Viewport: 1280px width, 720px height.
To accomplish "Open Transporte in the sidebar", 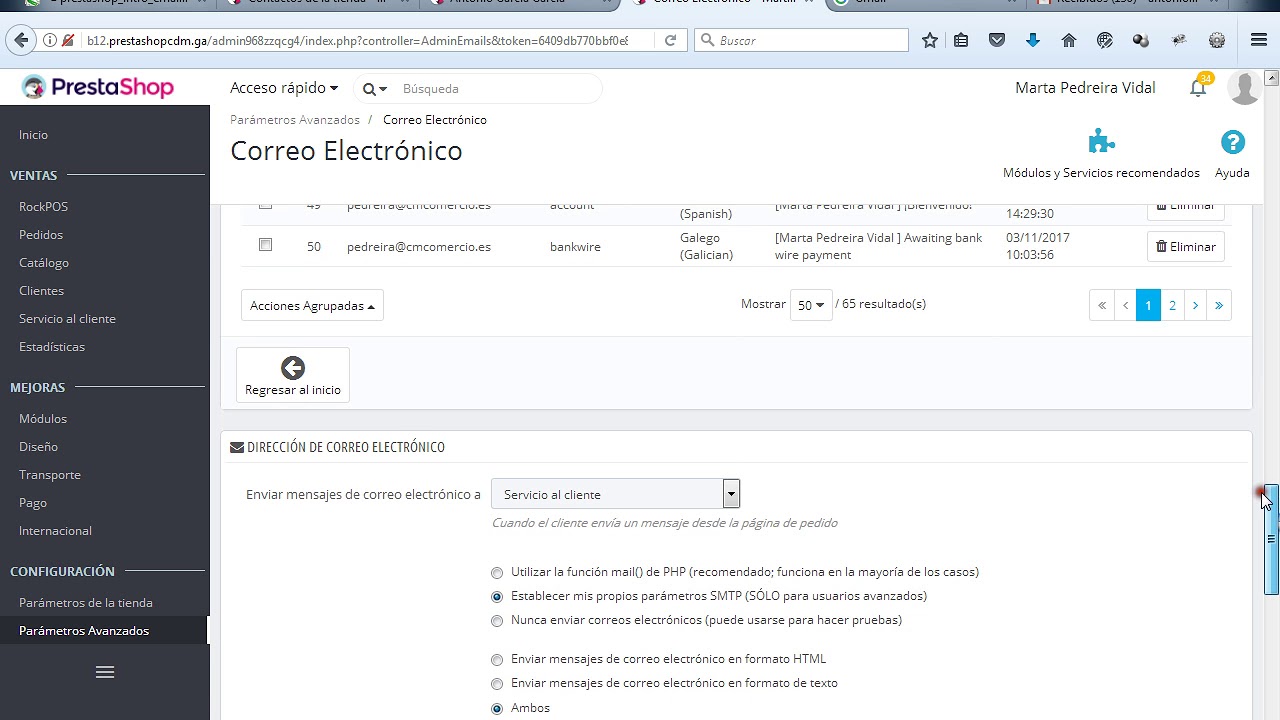I will tap(50, 475).
